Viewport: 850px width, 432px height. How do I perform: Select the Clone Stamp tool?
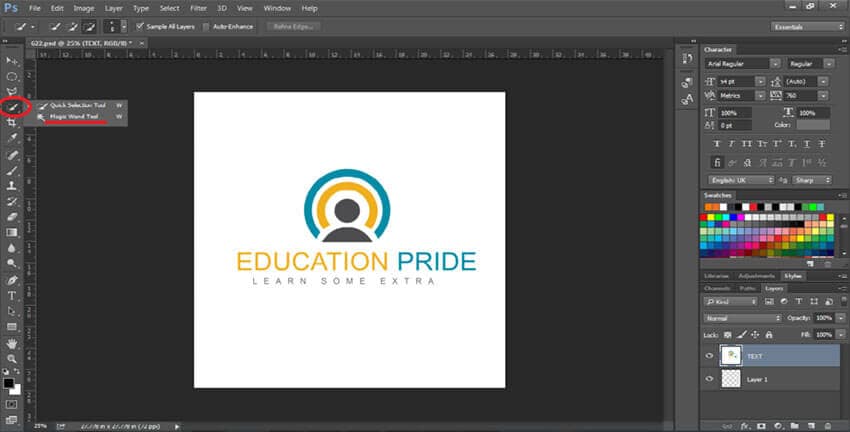click(11, 186)
